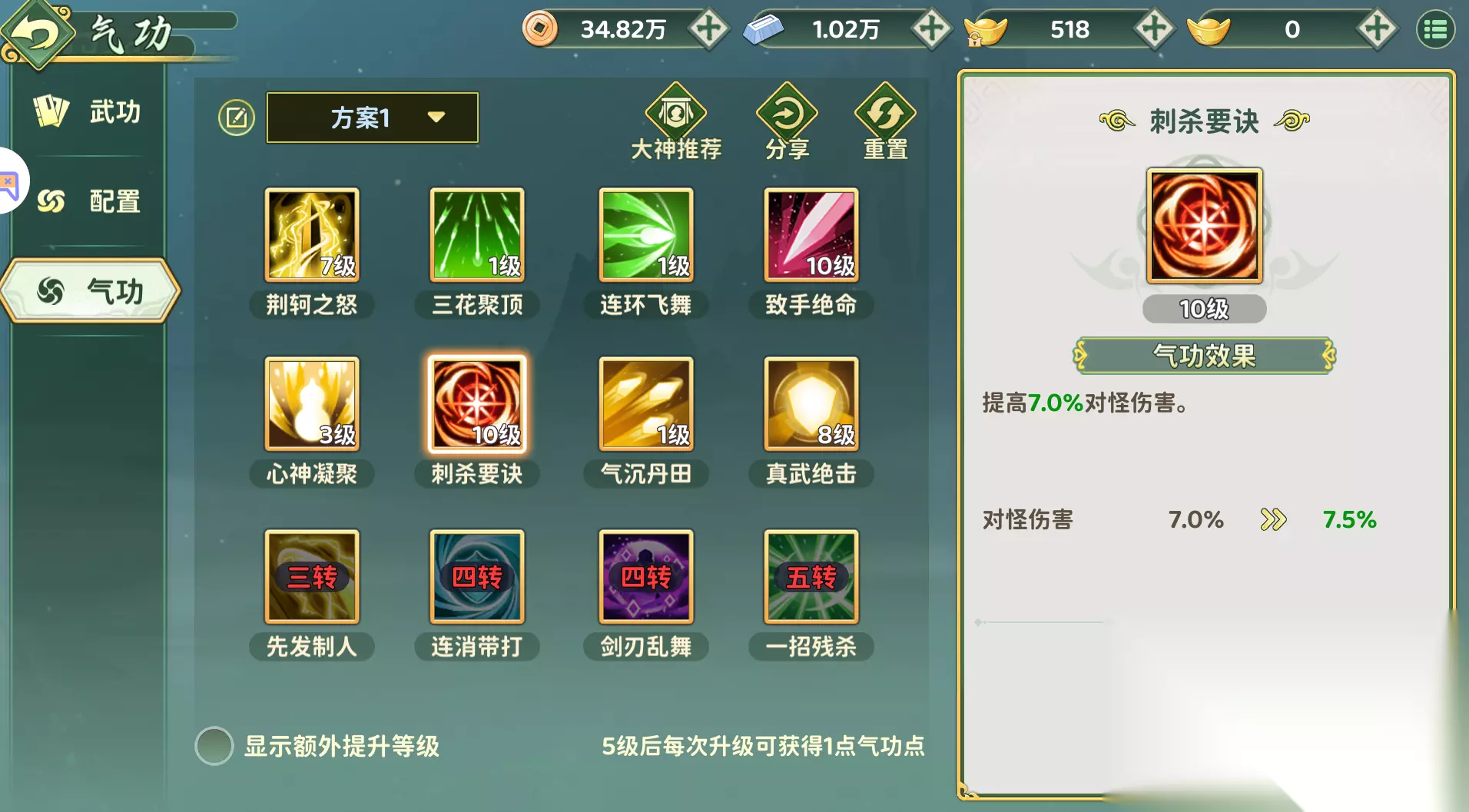1469x812 pixels.
Task: Select the 气功 sidebar tab
Action: 91,291
